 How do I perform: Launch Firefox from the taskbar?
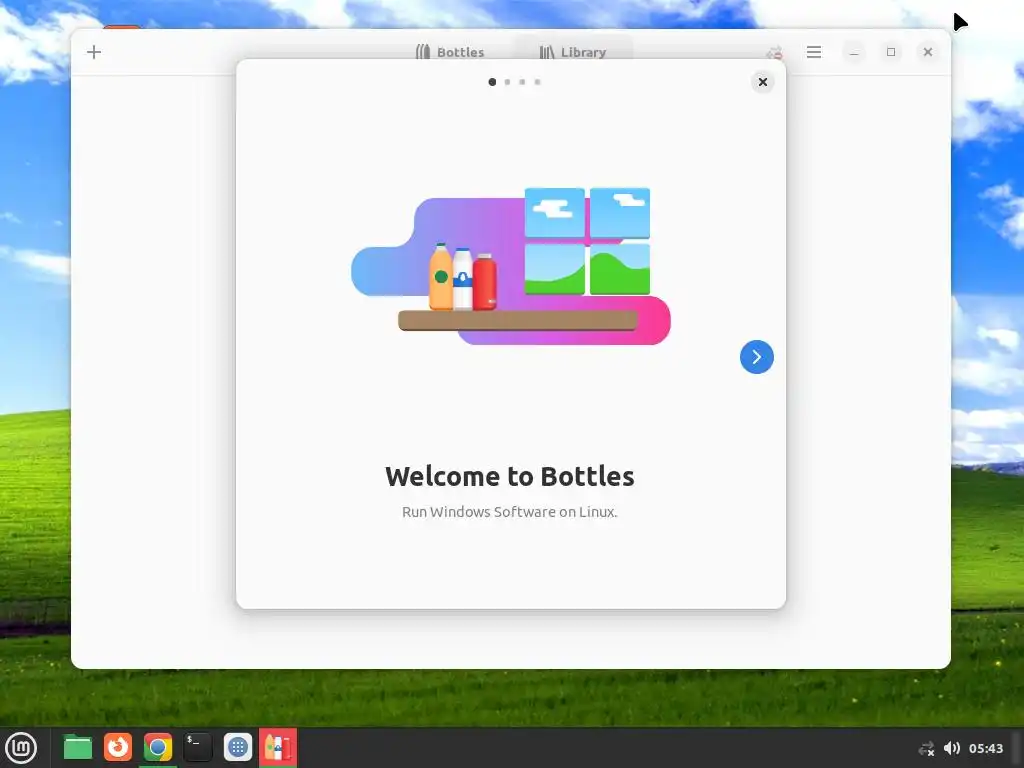(118, 747)
